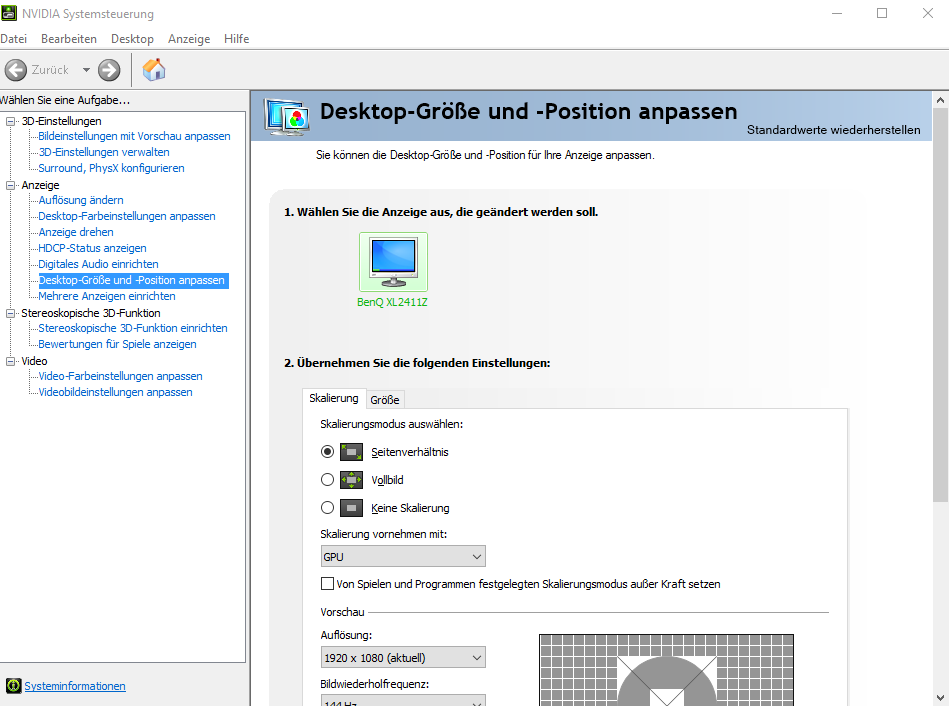Open Surround, PhysX konfigurieren
Screen dimensions: 949x706
(111, 168)
